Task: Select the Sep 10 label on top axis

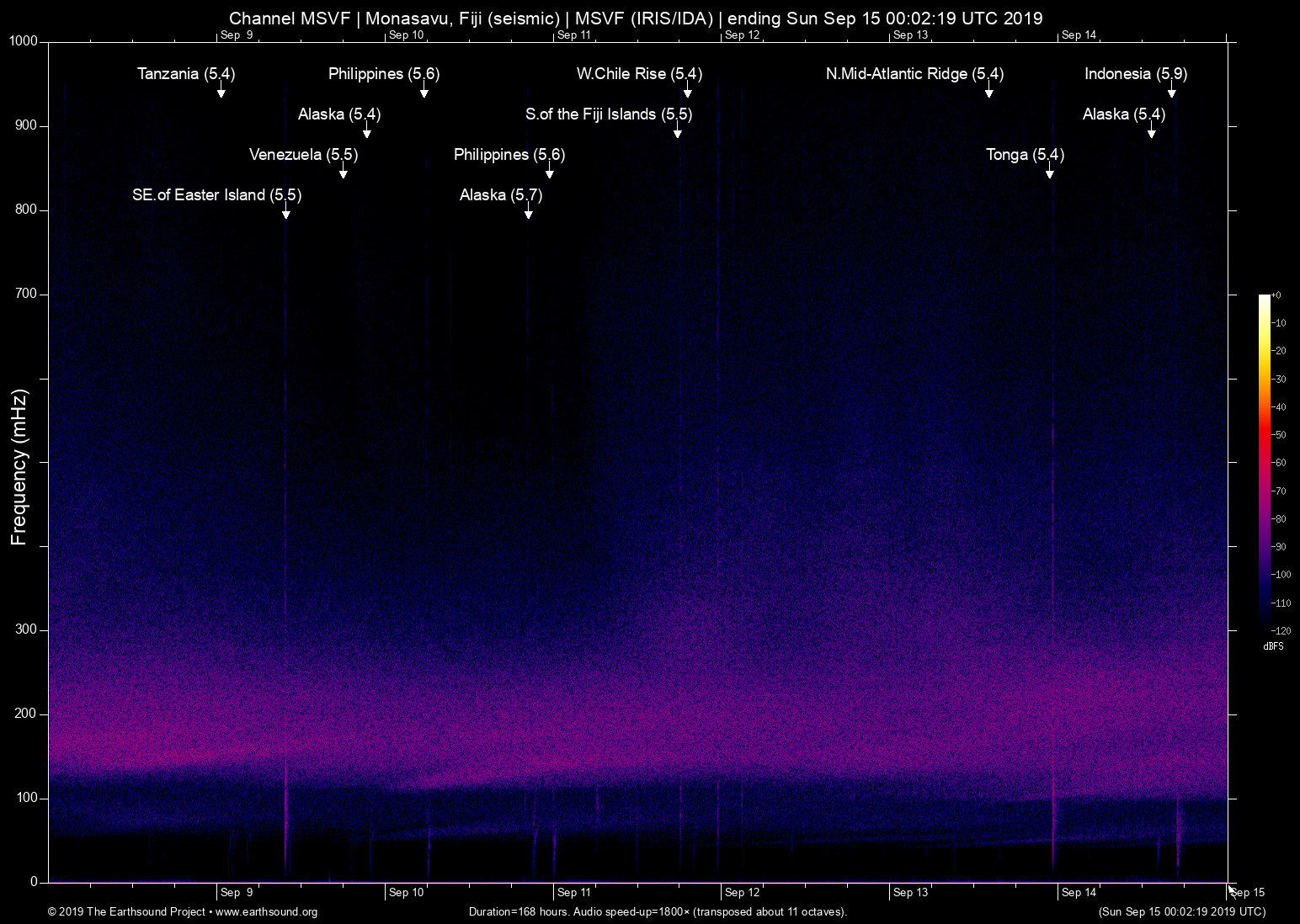Action: click(x=406, y=35)
